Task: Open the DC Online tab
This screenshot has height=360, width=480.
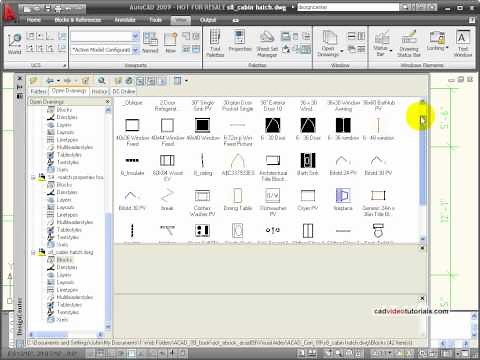Action: [124, 91]
